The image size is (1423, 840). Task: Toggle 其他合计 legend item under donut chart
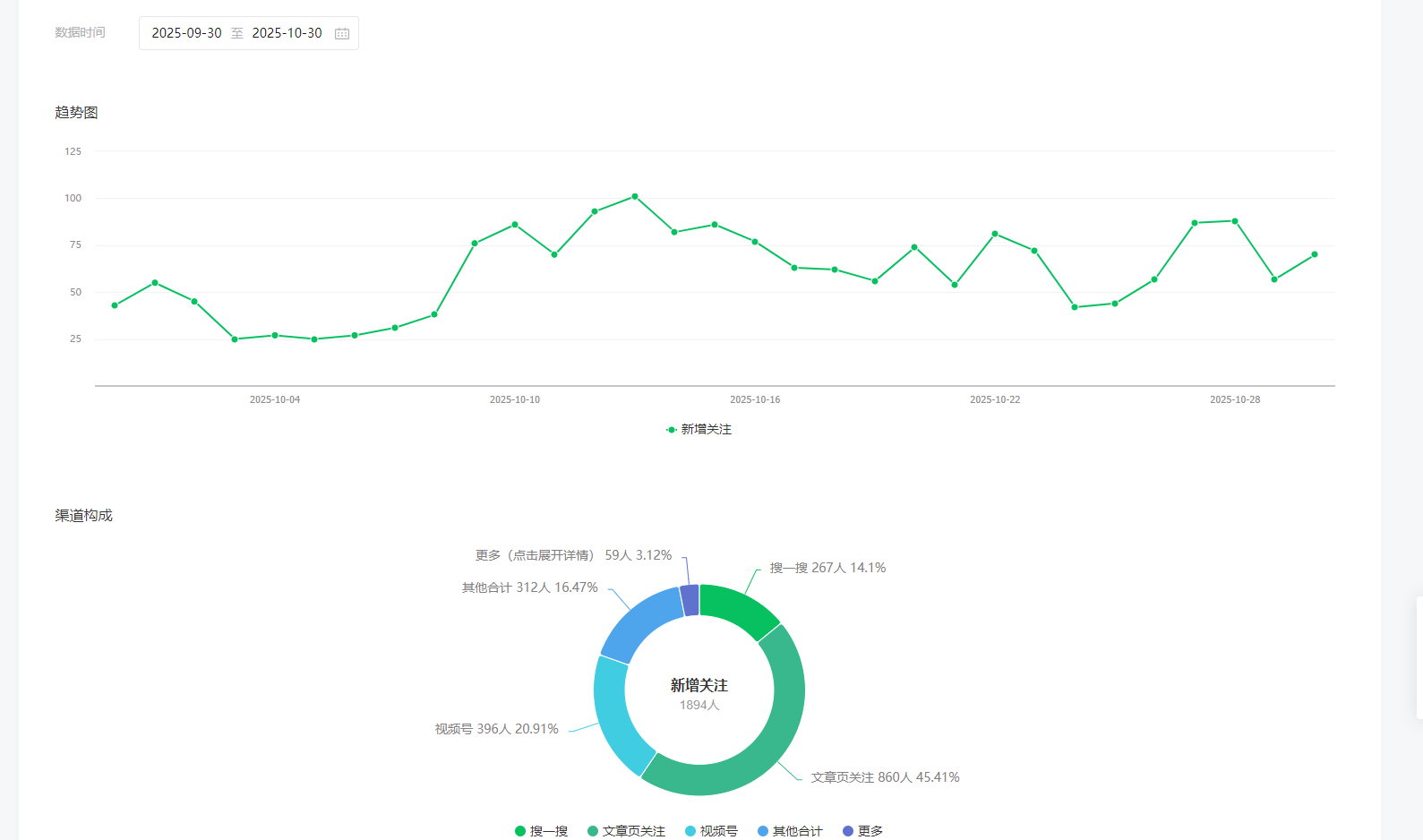click(x=790, y=831)
